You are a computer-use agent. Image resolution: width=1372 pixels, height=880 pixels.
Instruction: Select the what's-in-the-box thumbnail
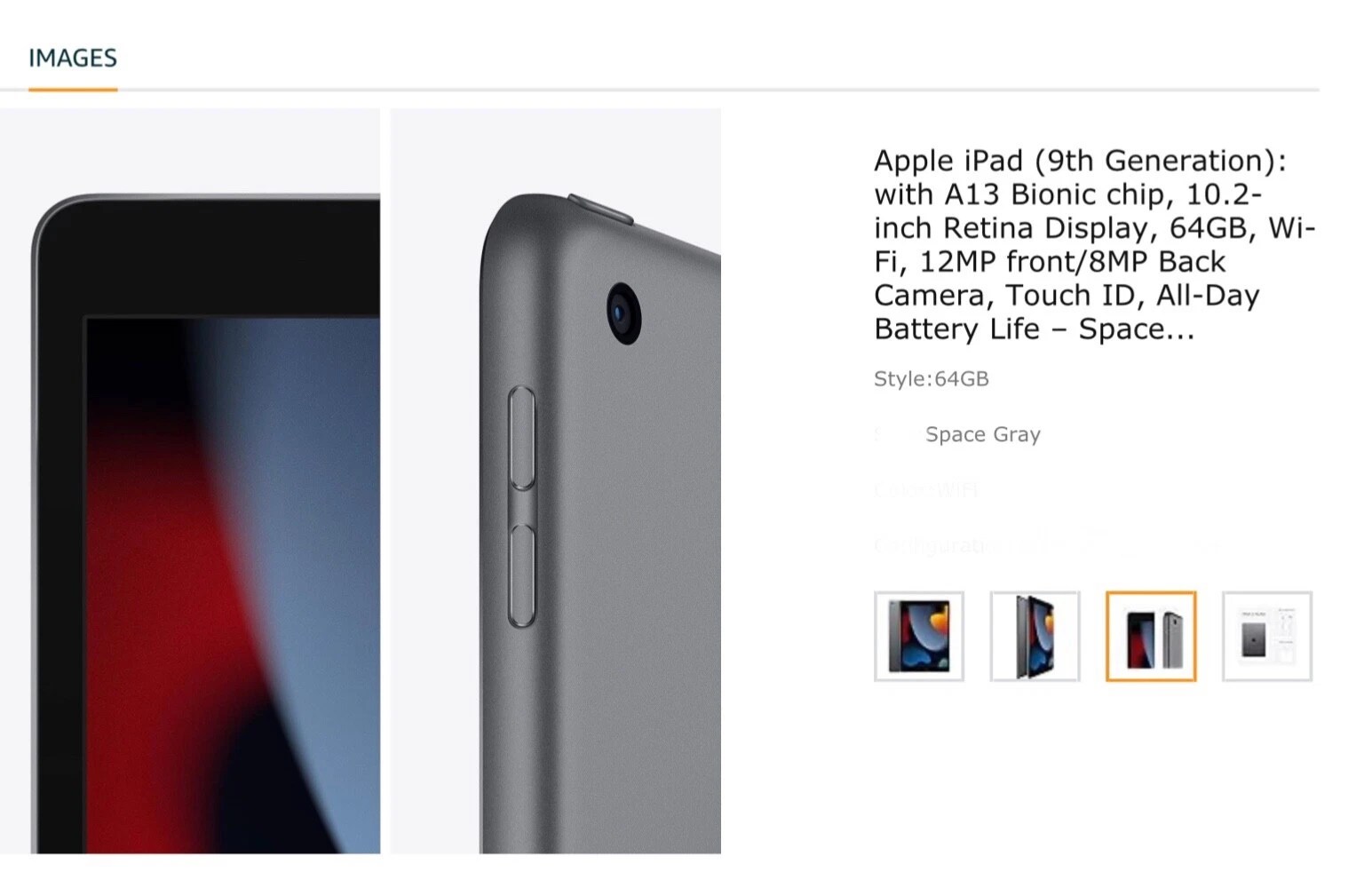(x=1267, y=637)
